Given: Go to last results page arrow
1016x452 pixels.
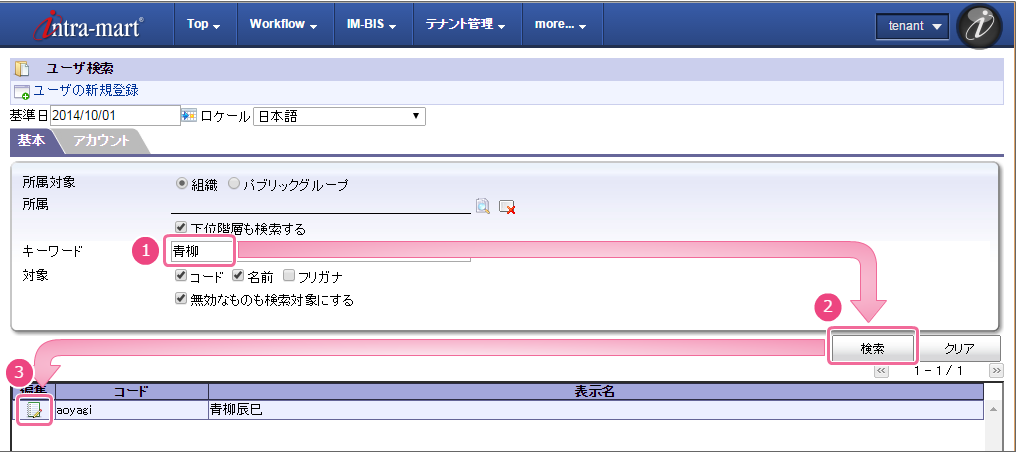Looking at the screenshot, I should (x=996, y=370).
